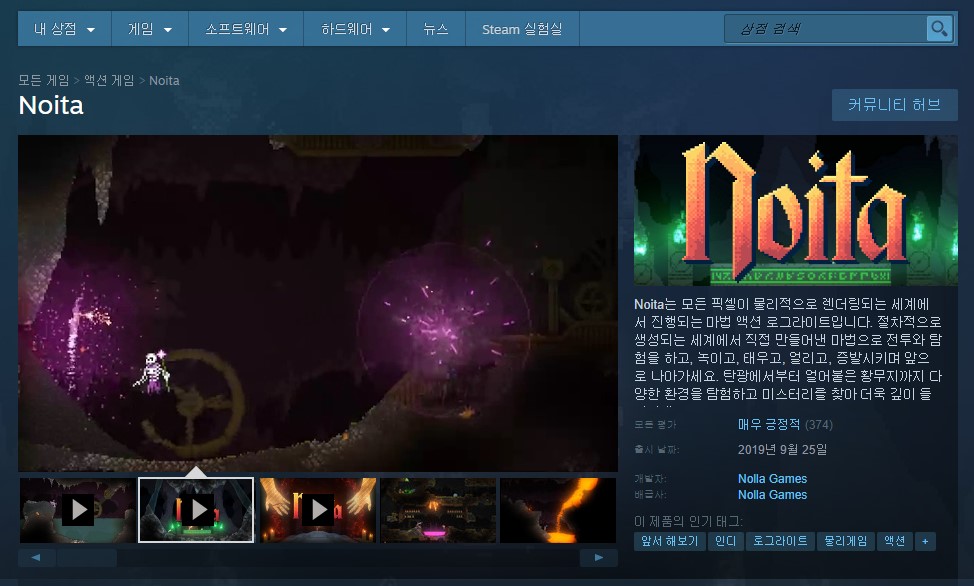Screen dimensions: 974x586
Task: Click the 매우 긍정적 review summary link
Action: [x=769, y=424]
